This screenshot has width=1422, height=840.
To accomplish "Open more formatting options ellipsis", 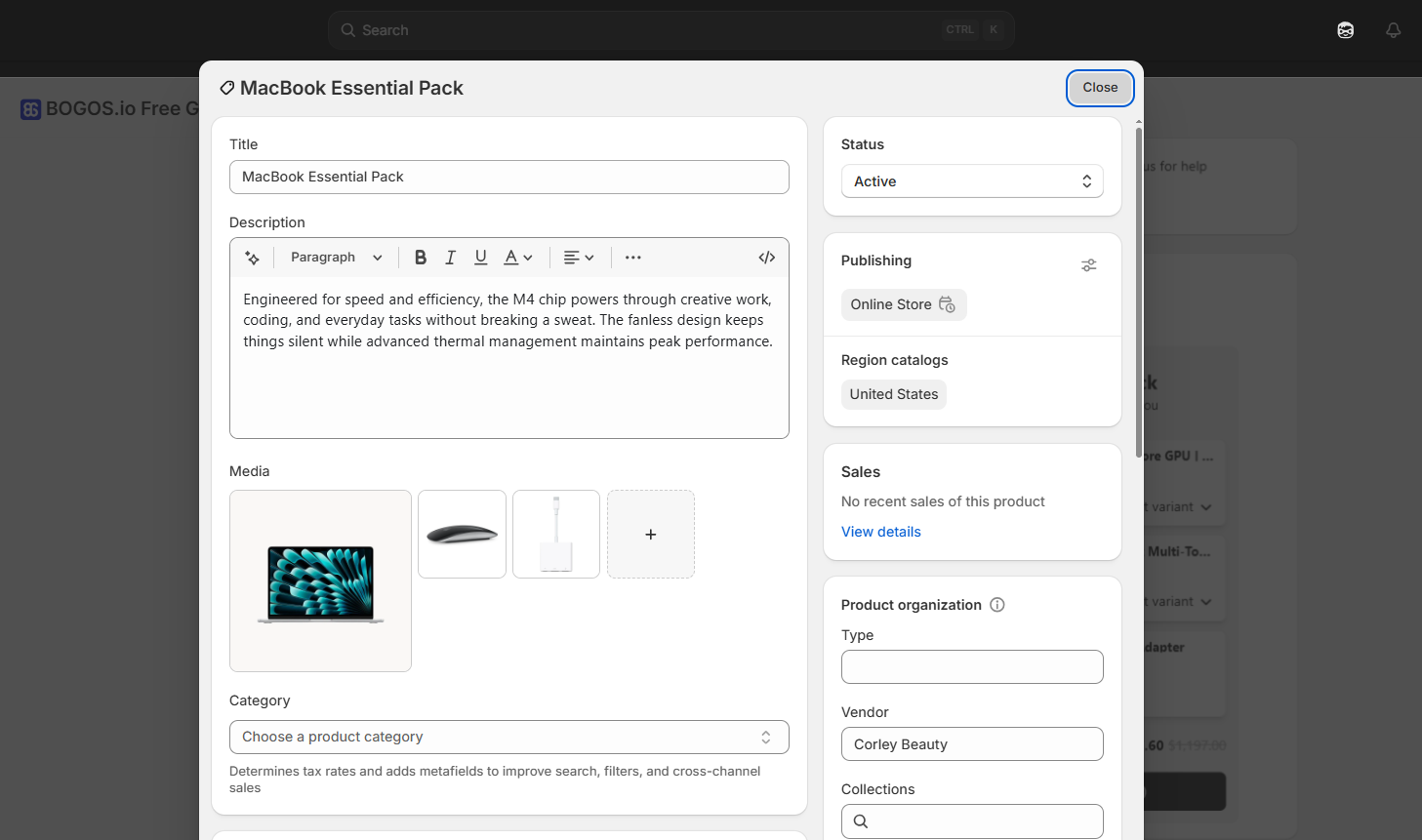I will point(633,258).
